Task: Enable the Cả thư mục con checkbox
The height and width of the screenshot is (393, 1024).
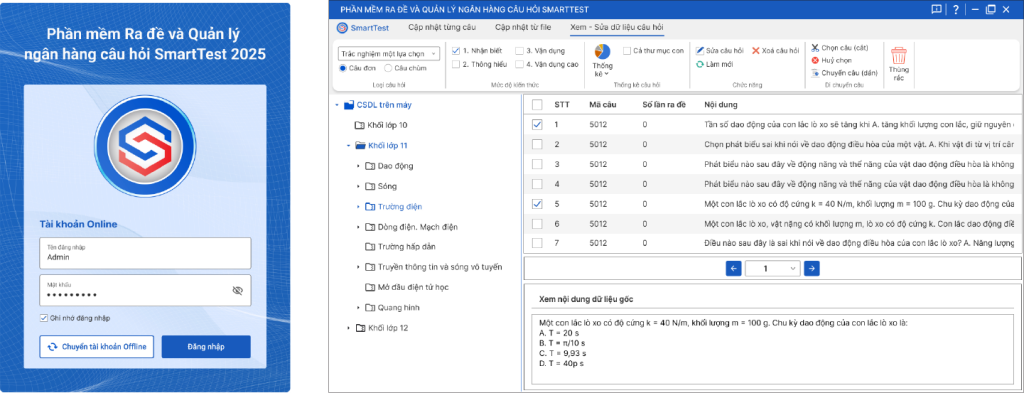Action: pyautogui.click(x=627, y=50)
